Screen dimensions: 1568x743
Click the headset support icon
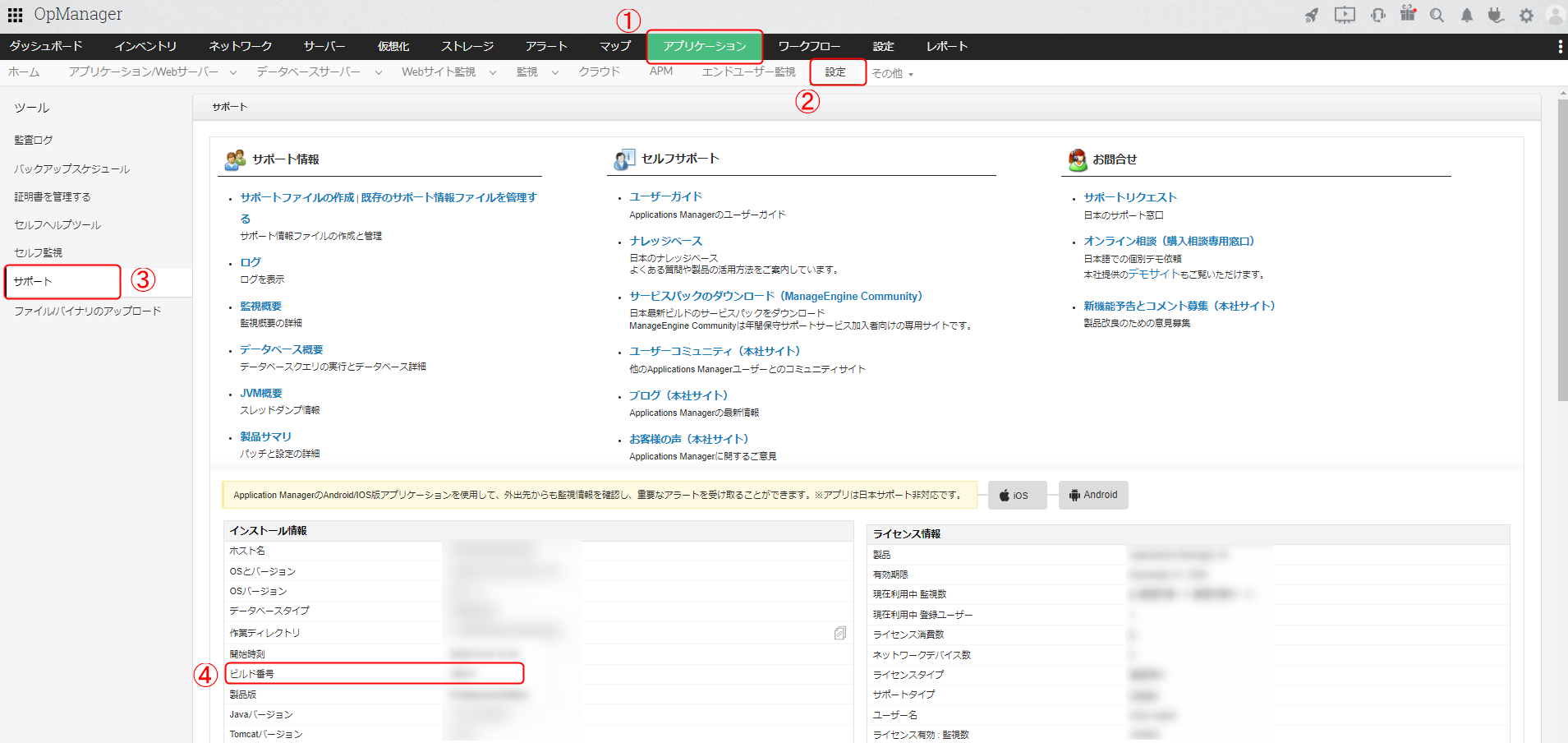[x=1378, y=15]
